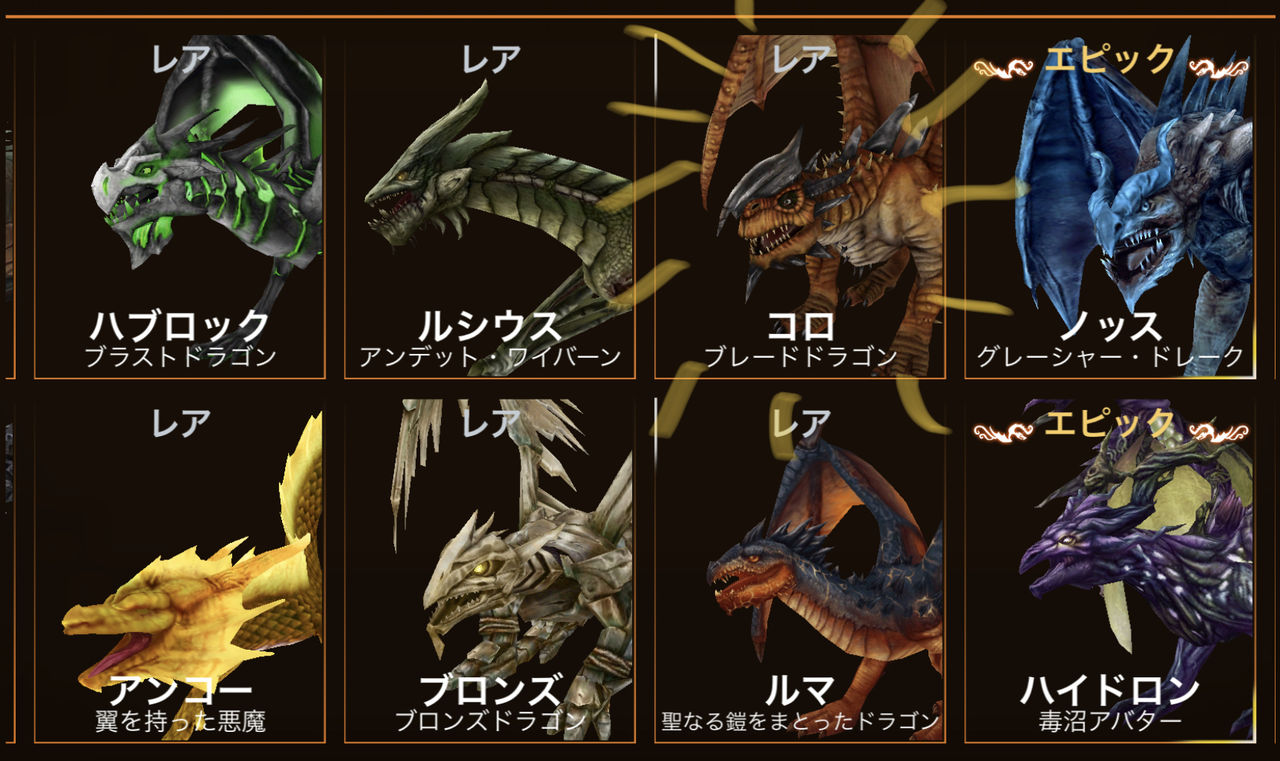Tap the 毒沼アバター subtitle text
Image resolution: width=1280 pixels, height=761 pixels.
pyautogui.click(x=1110, y=720)
